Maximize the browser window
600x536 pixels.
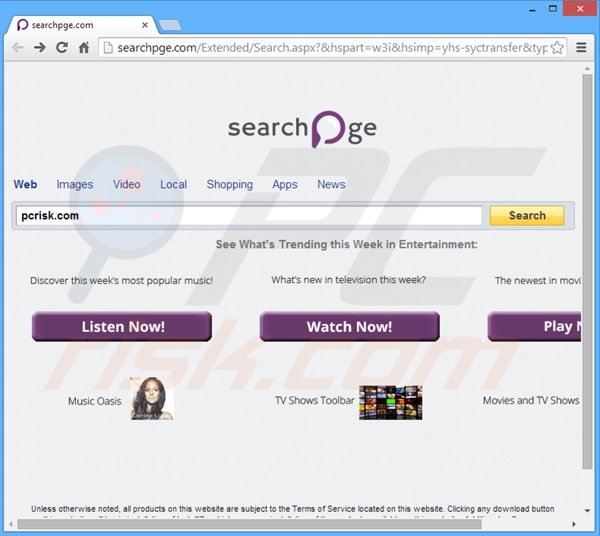553,8
